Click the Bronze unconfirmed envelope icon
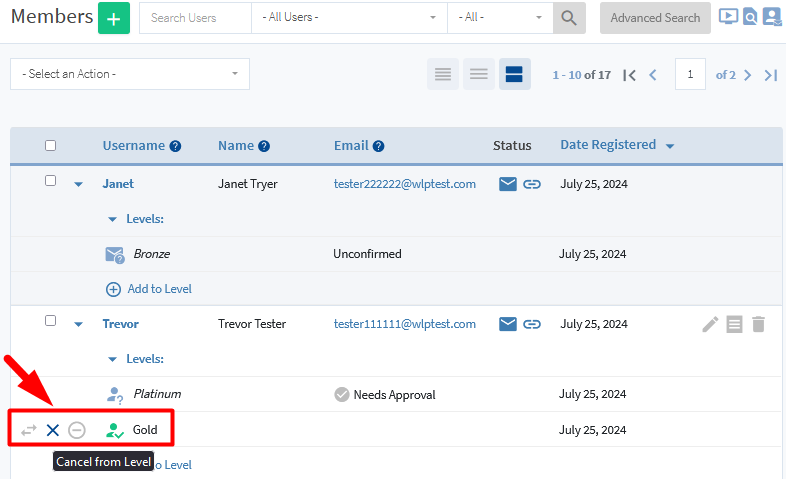The width and height of the screenshot is (786, 479). (x=115, y=255)
